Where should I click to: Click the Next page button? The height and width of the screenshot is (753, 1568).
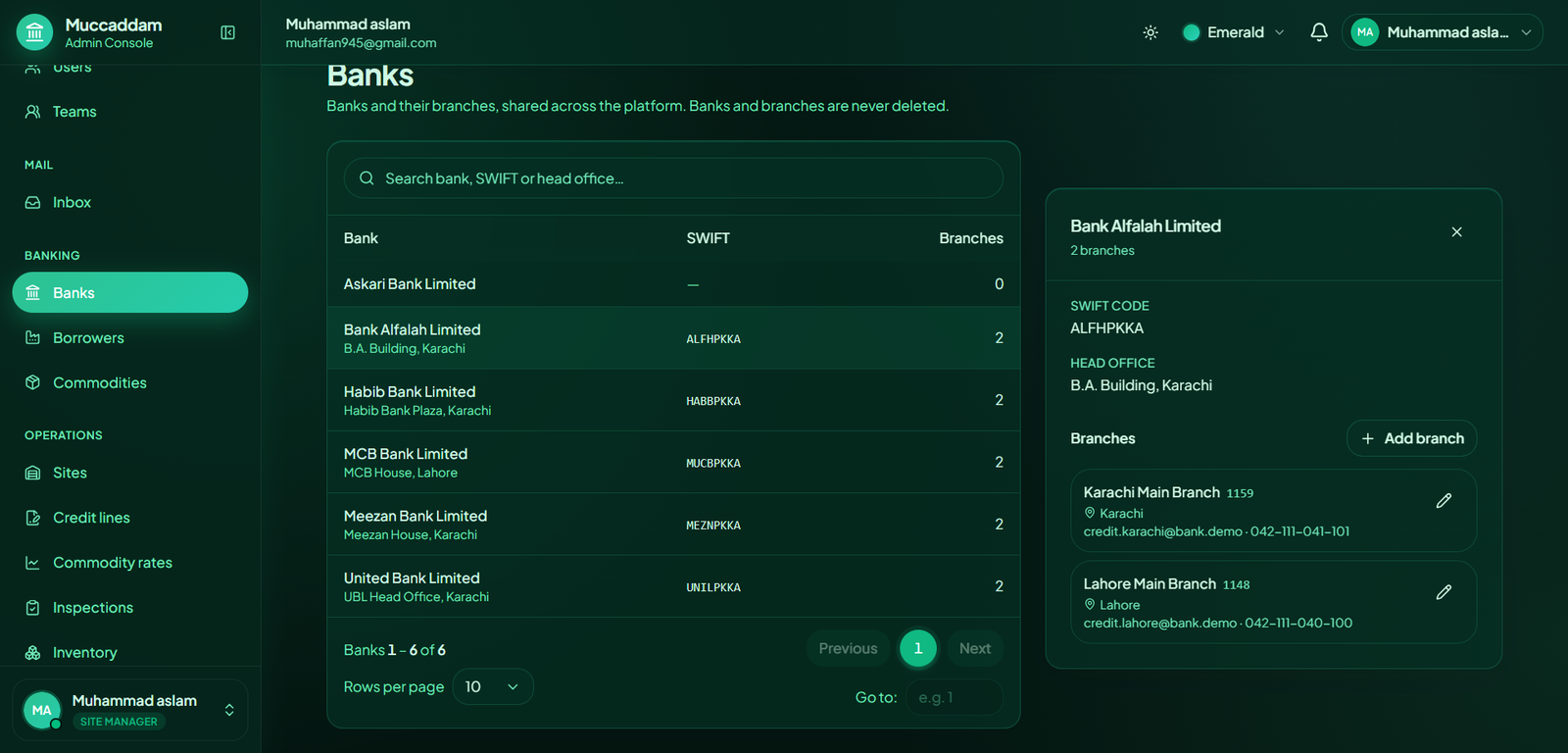tap(975, 648)
